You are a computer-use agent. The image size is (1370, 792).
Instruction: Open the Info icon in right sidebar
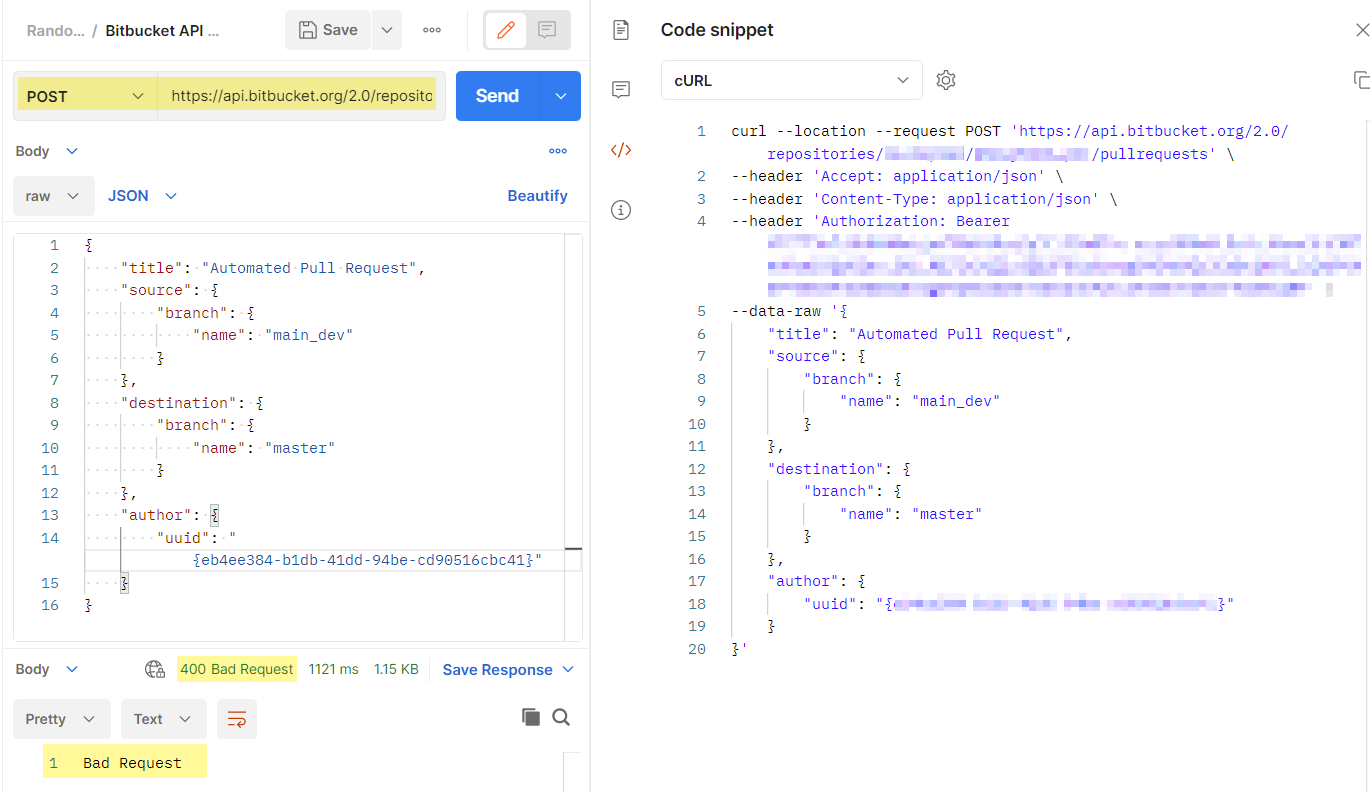[x=621, y=210]
